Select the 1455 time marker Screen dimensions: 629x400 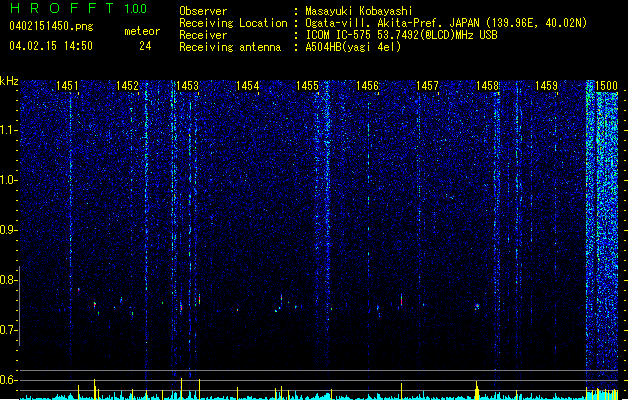pos(307,86)
